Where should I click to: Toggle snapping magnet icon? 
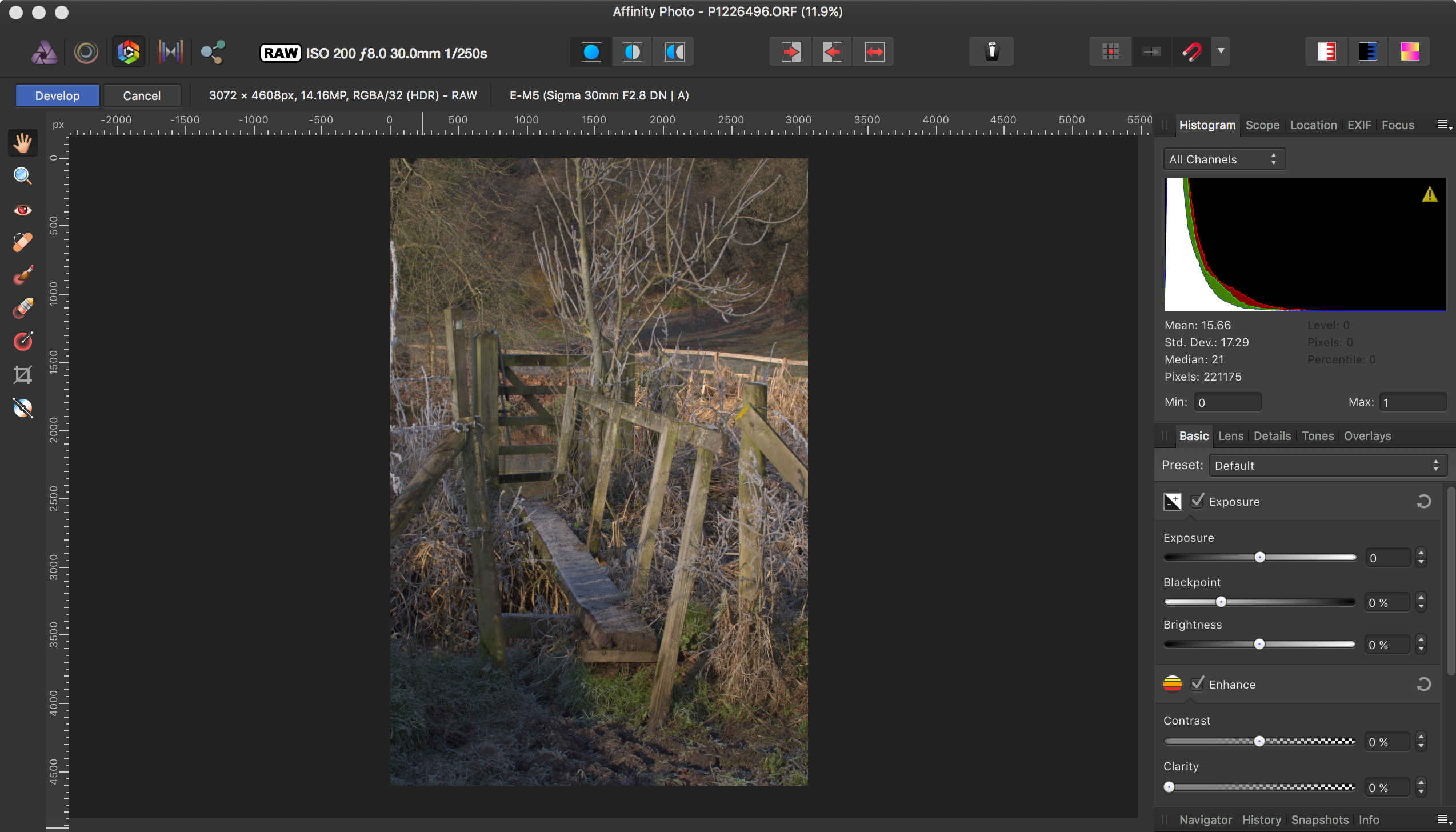click(1191, 52)
